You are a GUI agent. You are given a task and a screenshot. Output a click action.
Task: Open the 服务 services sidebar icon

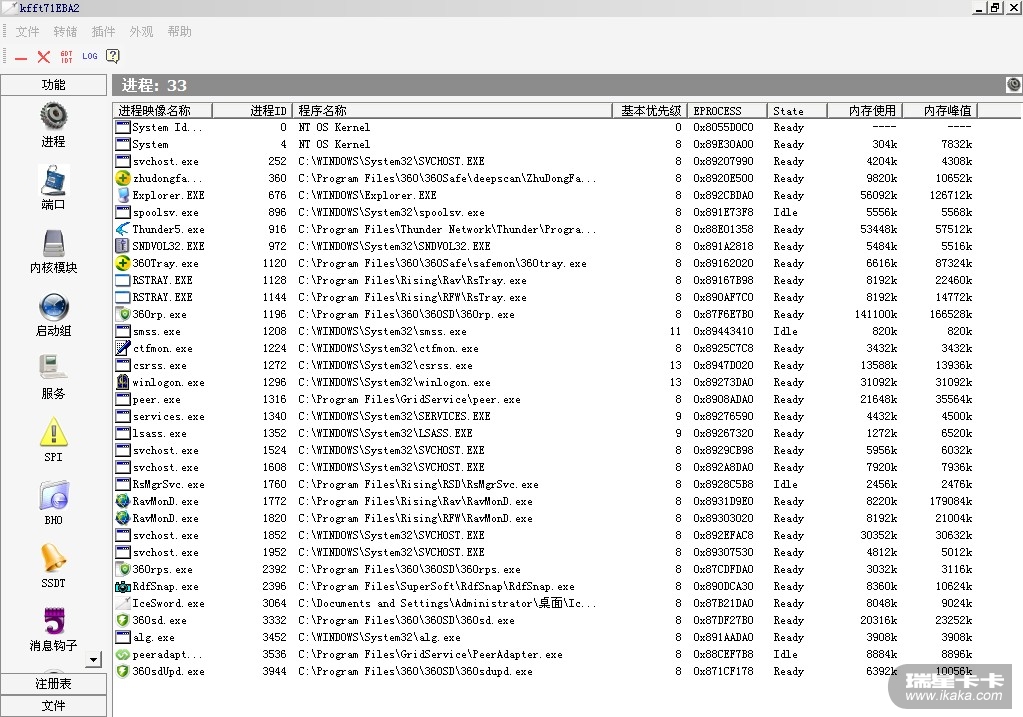(53, 369)
